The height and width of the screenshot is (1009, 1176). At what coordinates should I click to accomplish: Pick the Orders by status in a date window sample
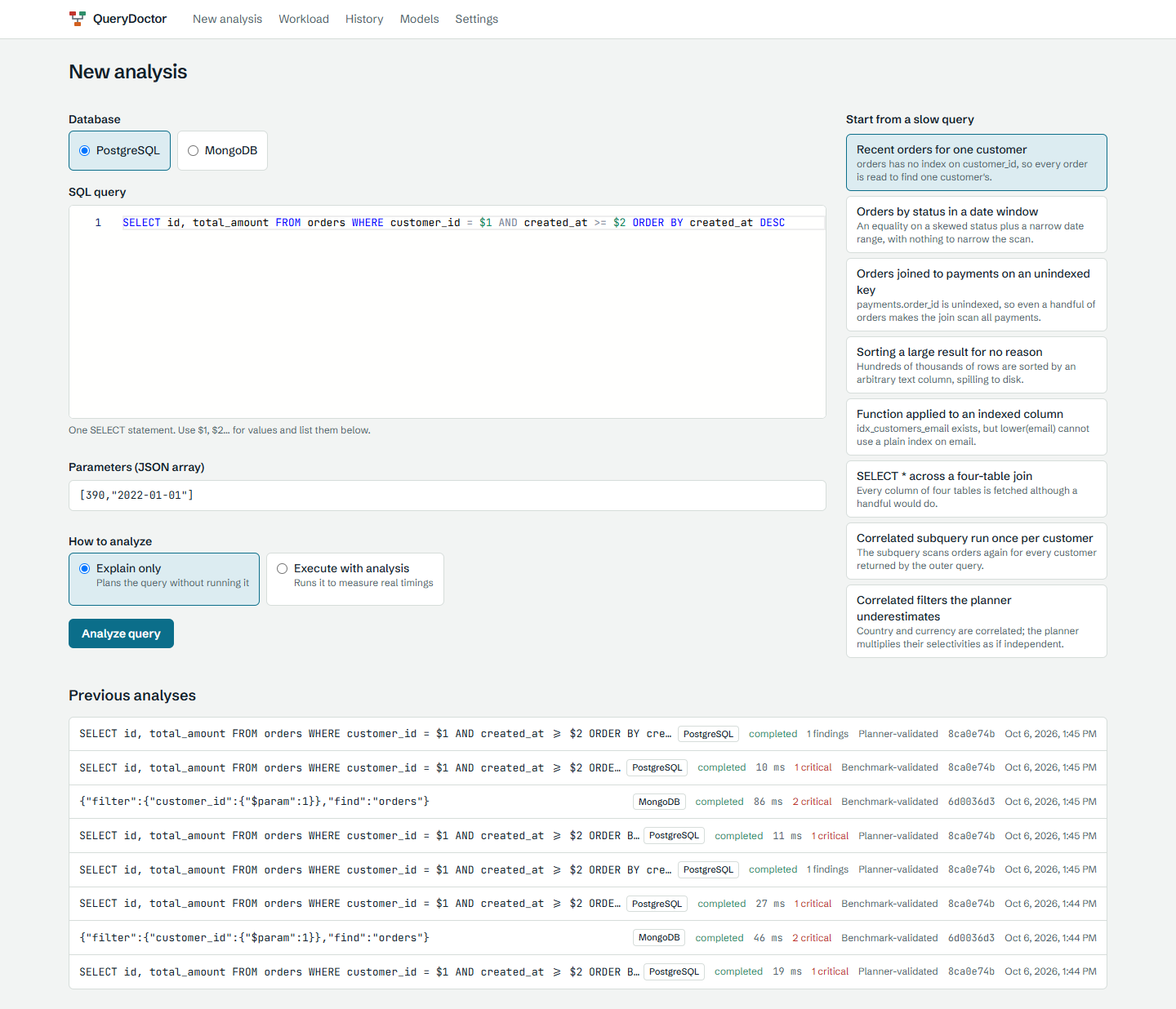pyautogui.click(x=977, y=224)
